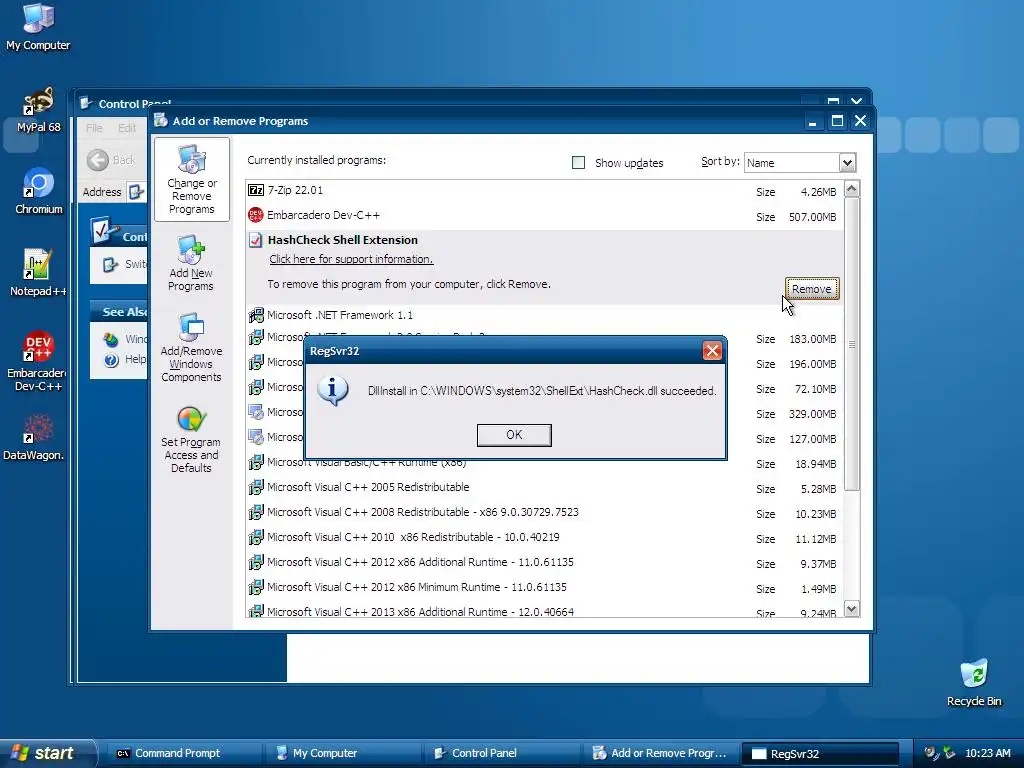Select the 507.00MB size text
The height and width of the screenshot is (768, 1024).
click(812, 217)
